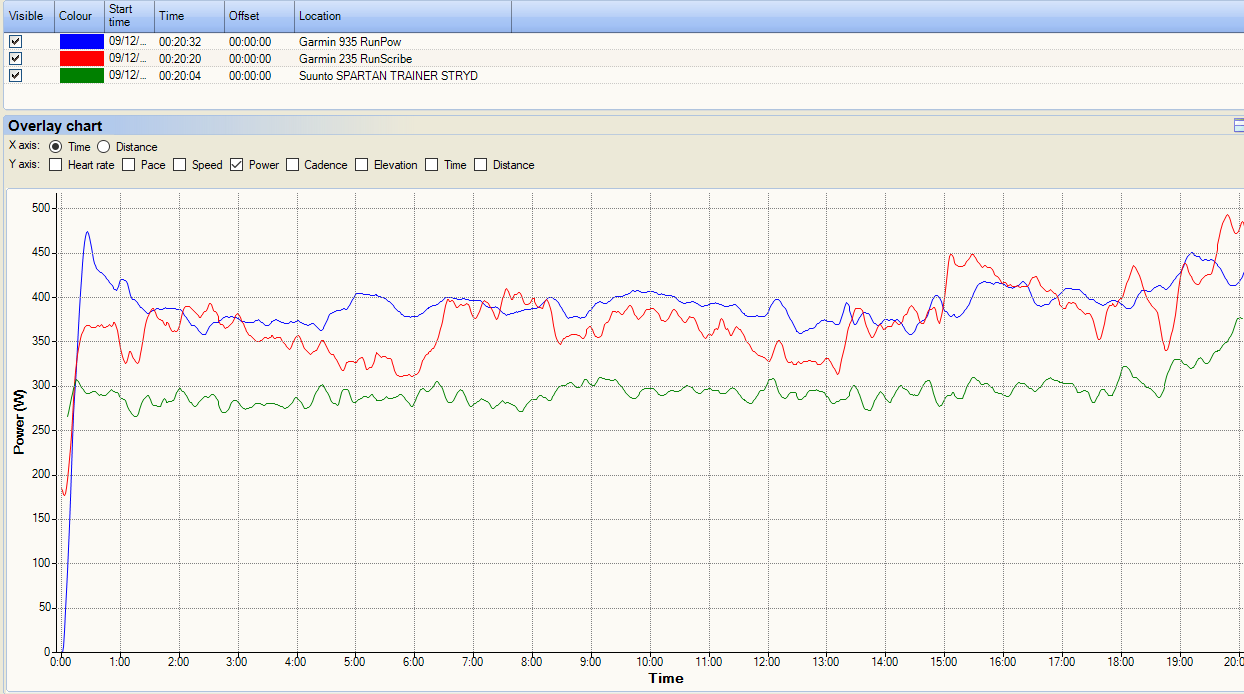The height and width of the screenshot is (694, 1244).
Task: Enable Cadence on Y axis
Action: pos(293,165)
